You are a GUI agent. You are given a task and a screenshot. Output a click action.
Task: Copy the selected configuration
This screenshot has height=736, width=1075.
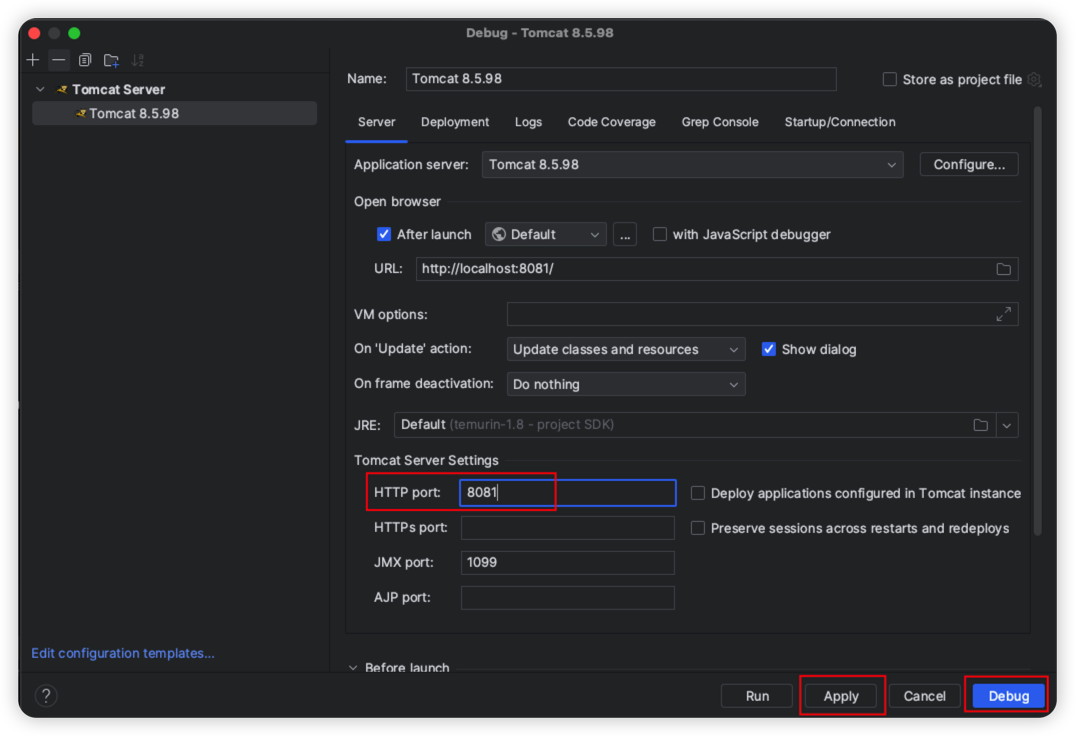click(85, 60)
